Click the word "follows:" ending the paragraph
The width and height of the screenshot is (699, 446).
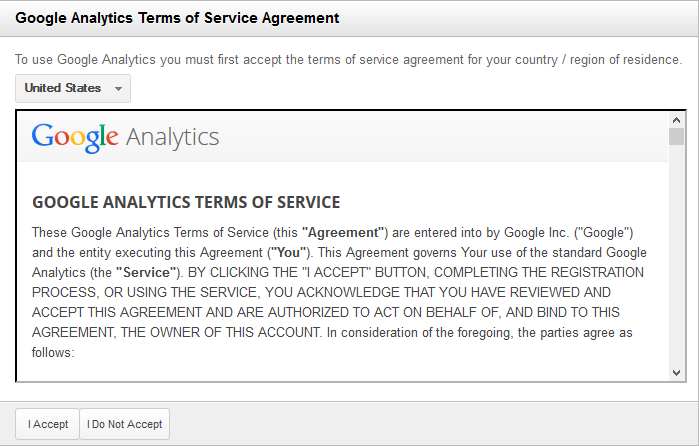pyautogui.click(x=54, y=353)
